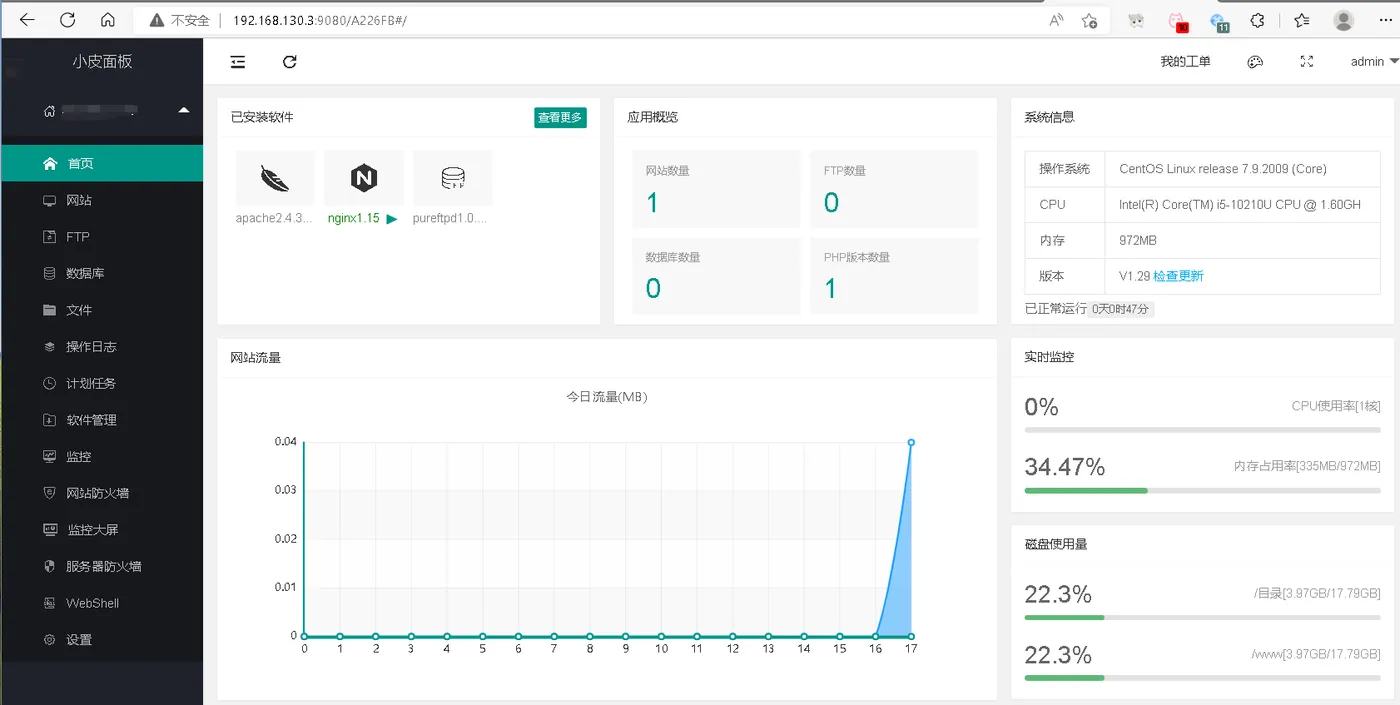Open 监控 in the sidebar
Viewport: 1400px width, 705px height.
(x=102, y=456)
